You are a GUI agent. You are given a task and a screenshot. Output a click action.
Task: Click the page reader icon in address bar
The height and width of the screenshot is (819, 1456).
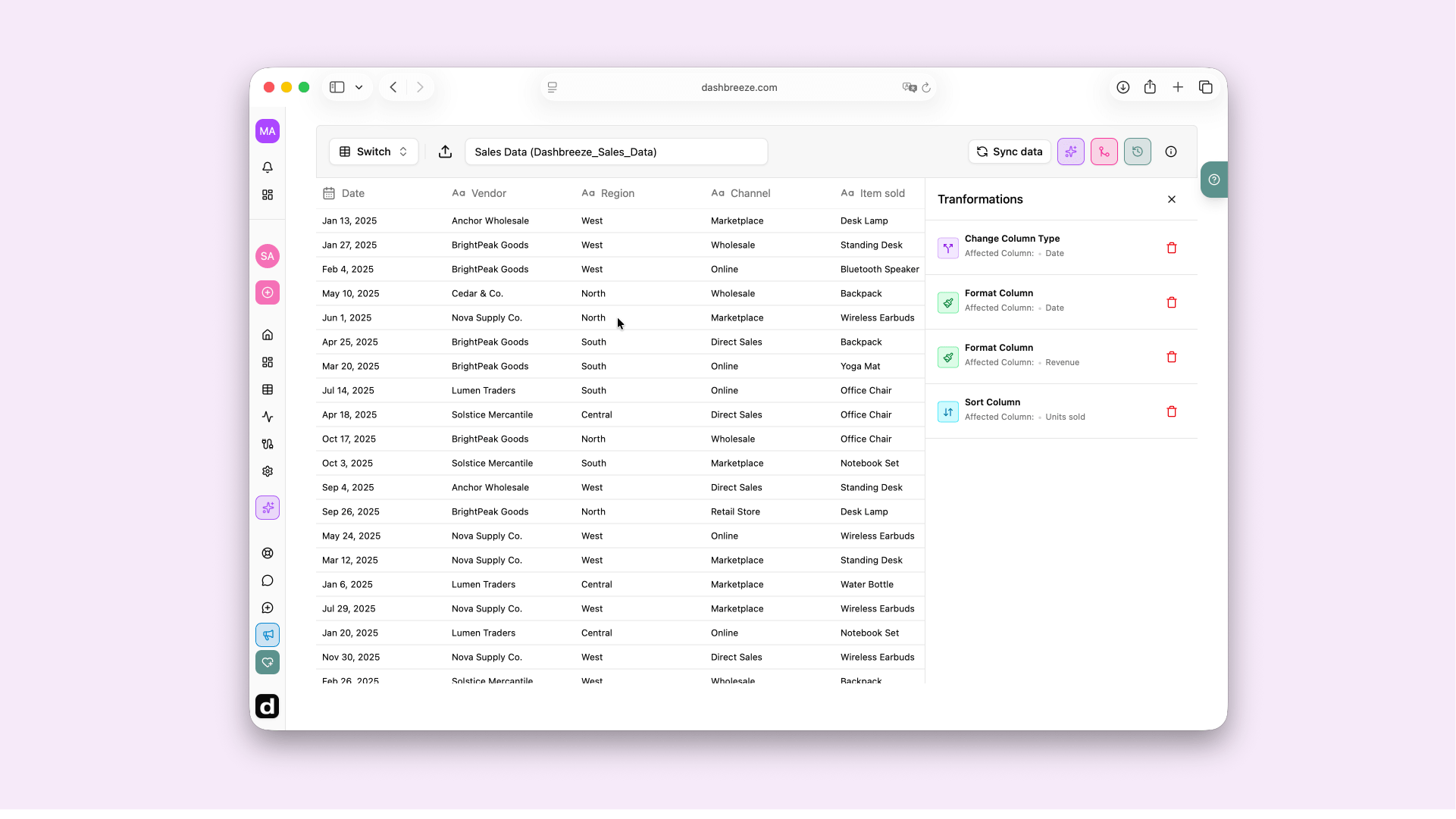click(553, 87)
